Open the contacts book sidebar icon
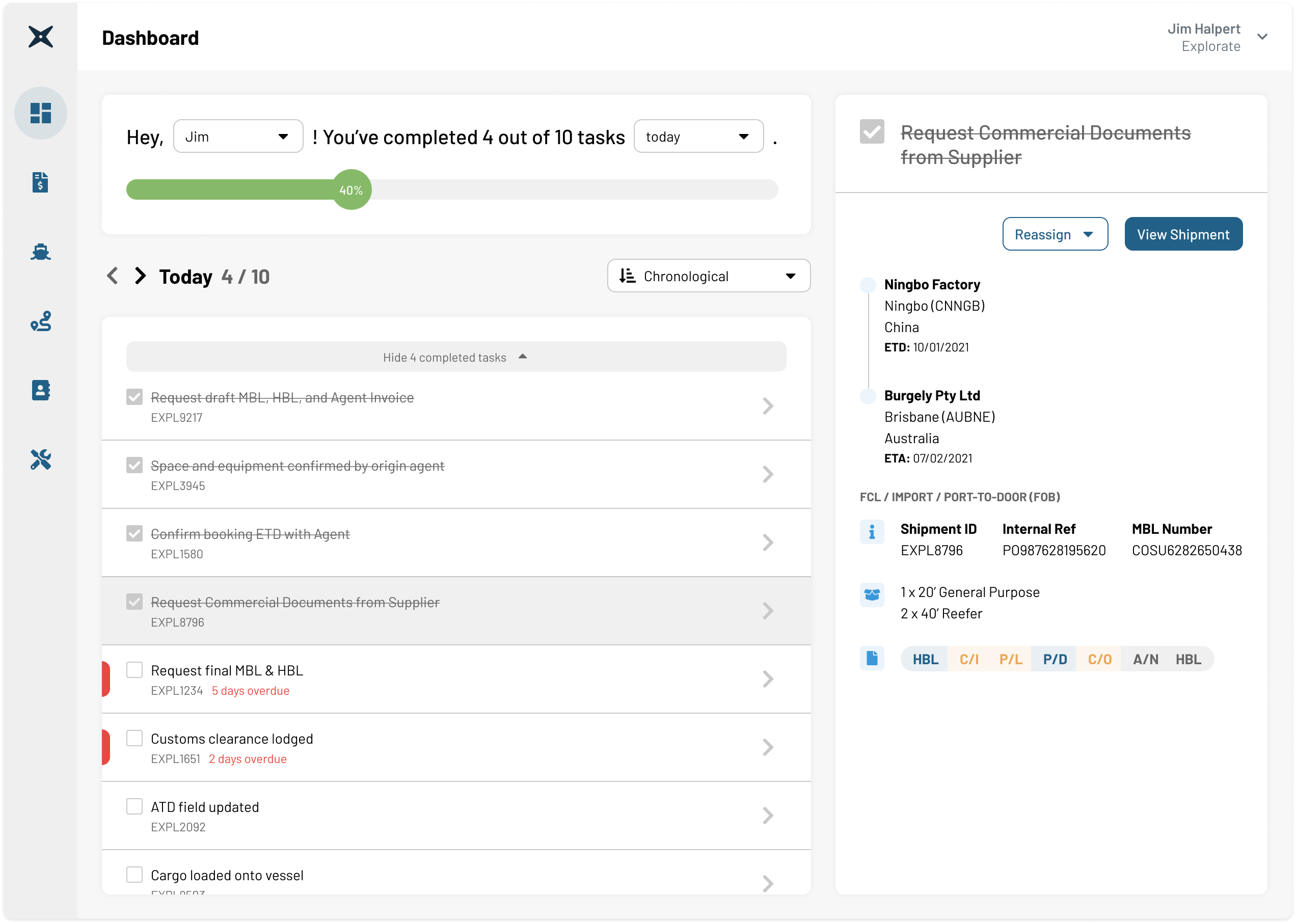This screenshot has height=924, width=1296. [40, 390]
